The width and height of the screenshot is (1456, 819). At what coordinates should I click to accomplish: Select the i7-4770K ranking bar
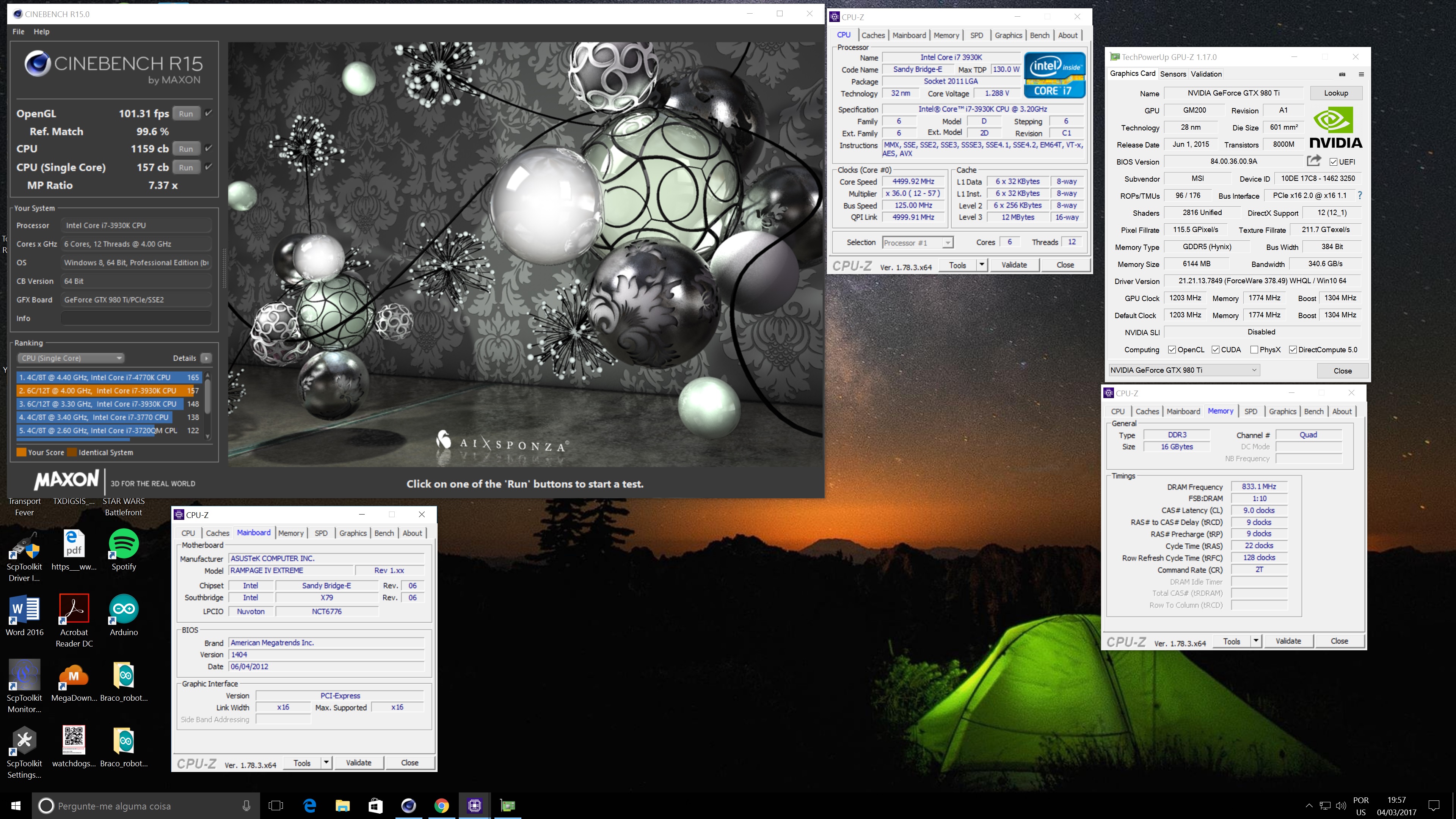click(108, 377)
